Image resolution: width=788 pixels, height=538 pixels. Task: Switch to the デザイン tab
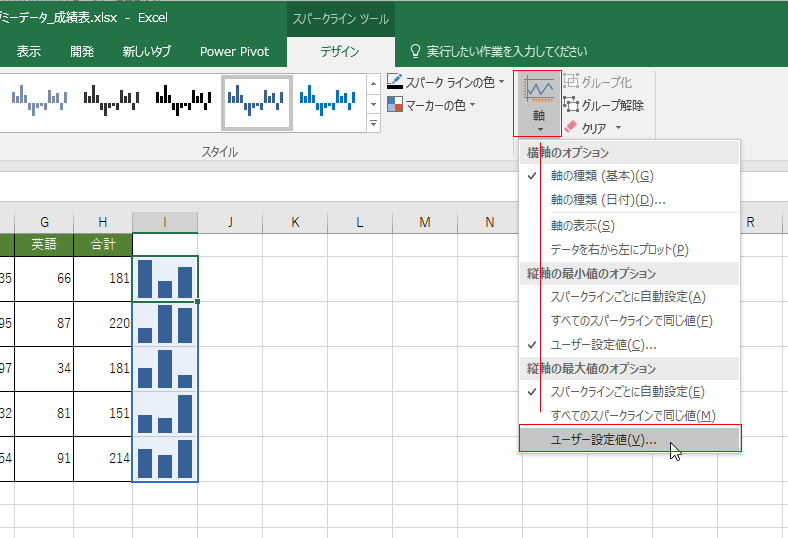click(340, 51)
